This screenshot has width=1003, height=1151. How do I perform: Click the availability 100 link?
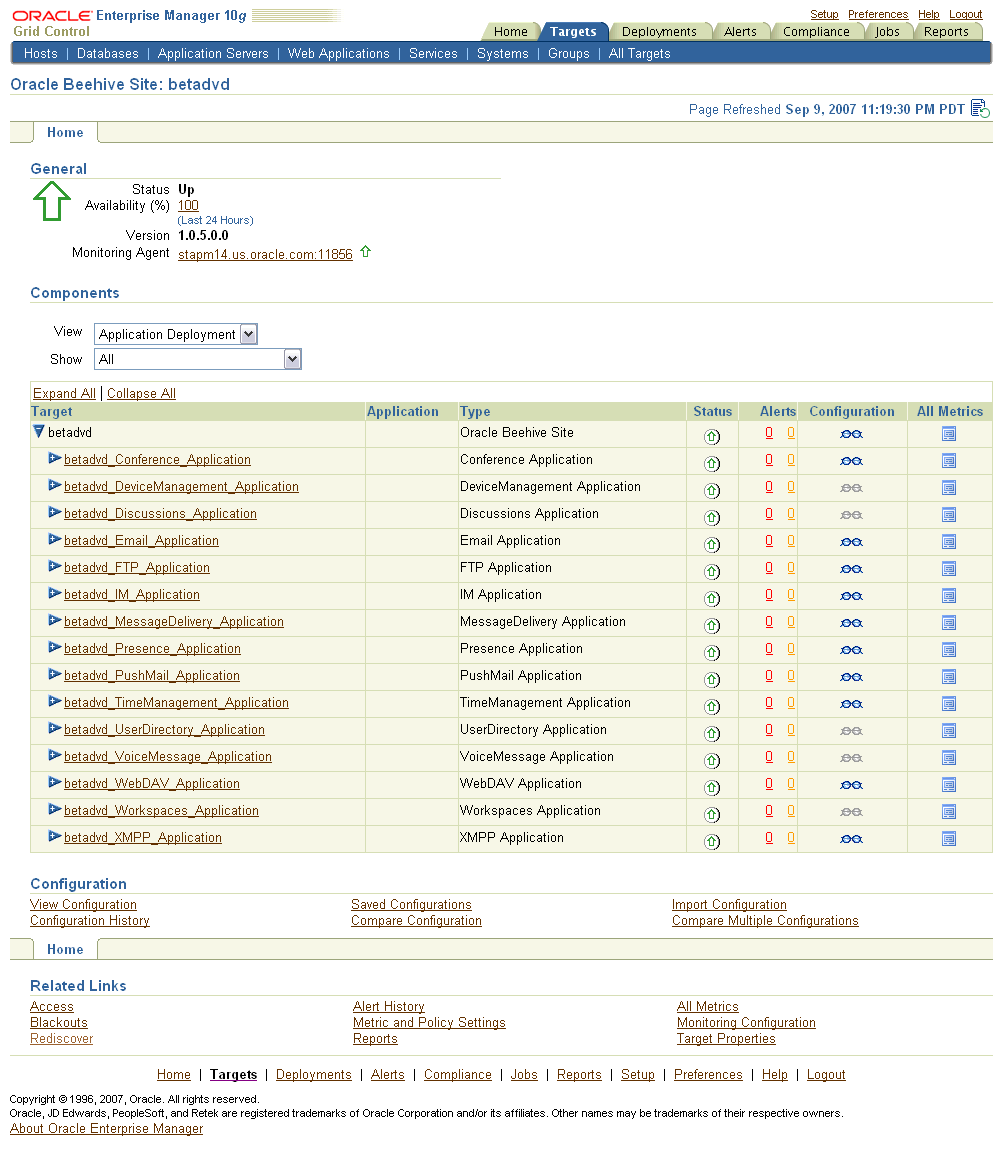188,206
